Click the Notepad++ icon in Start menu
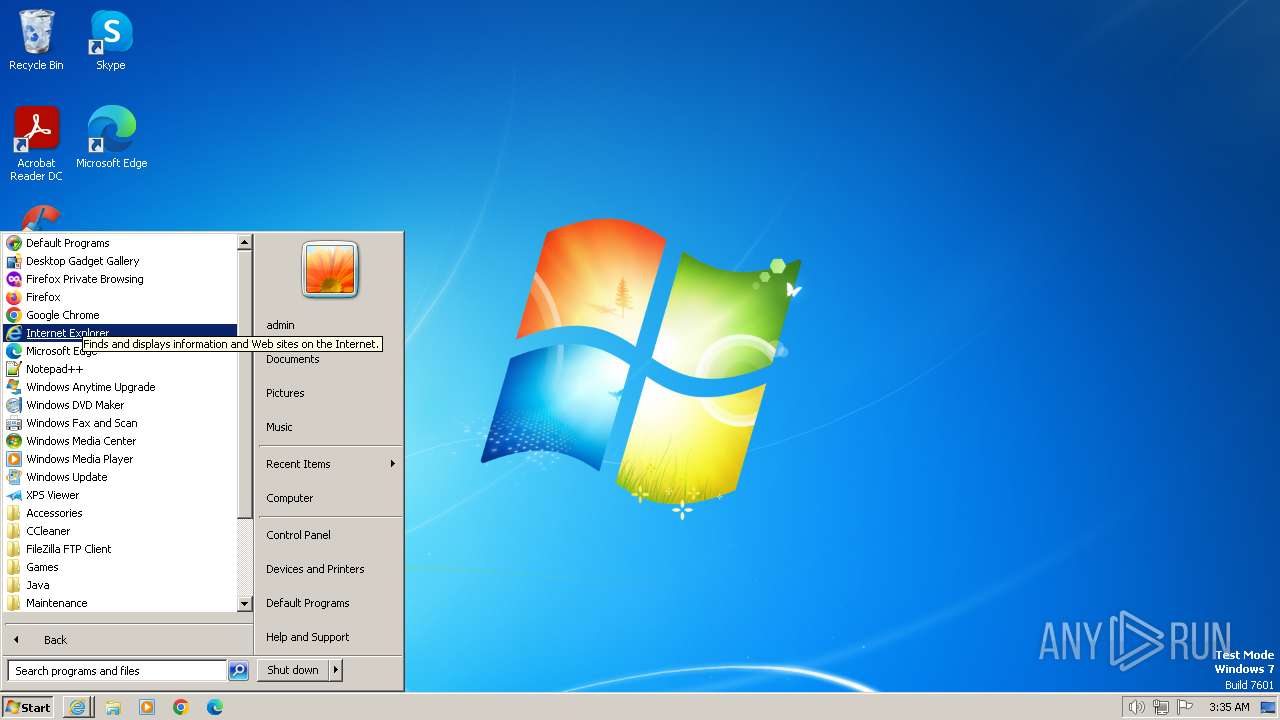The image size is (1280, 720). click(14, 369)
